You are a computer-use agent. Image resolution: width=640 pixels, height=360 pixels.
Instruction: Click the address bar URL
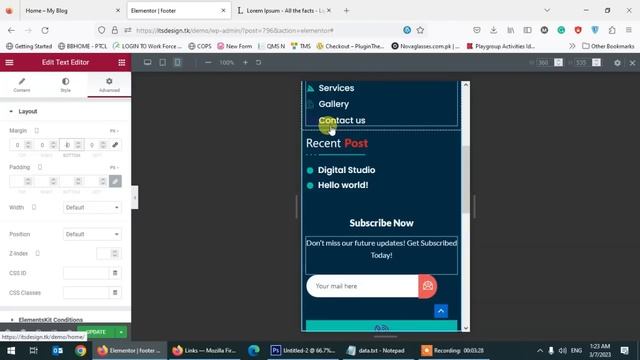(x=235, y=30)
